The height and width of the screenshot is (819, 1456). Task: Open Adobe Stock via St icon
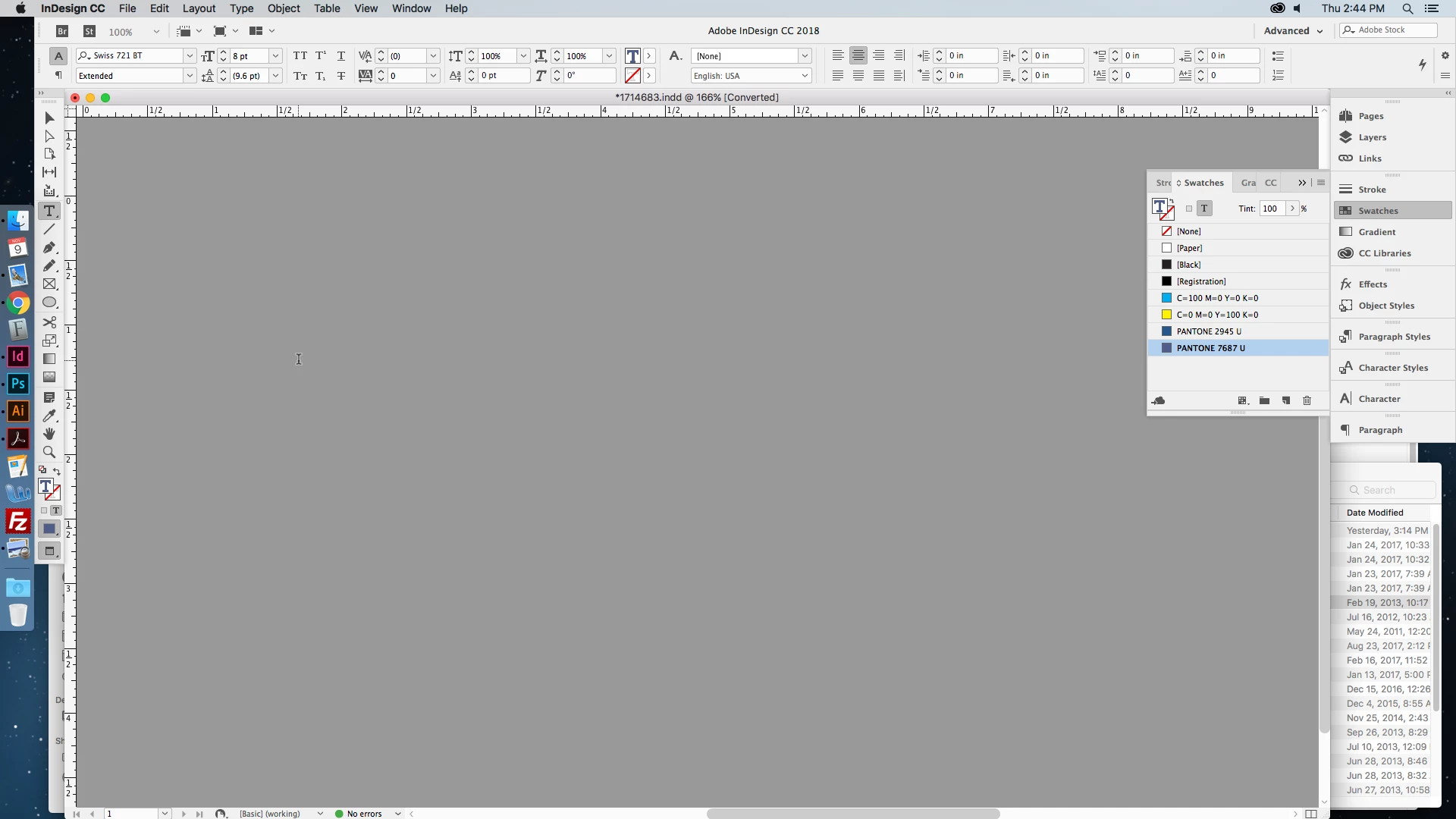(x=89, y=31)
